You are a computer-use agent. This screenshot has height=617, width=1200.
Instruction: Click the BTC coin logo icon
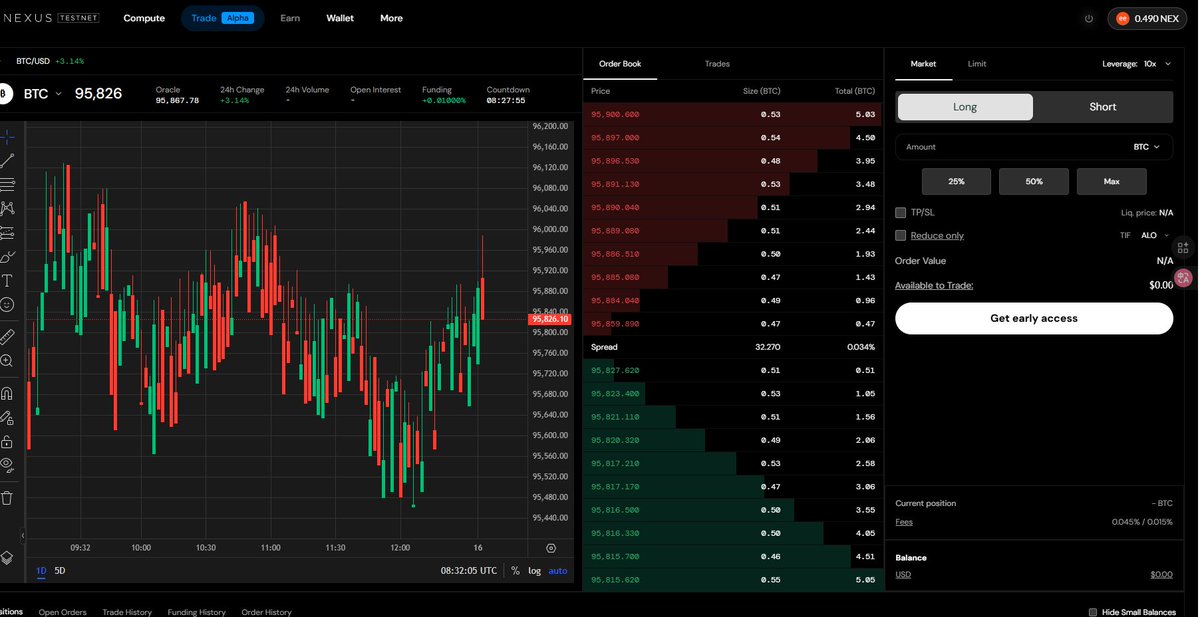(x=4, y=93)
